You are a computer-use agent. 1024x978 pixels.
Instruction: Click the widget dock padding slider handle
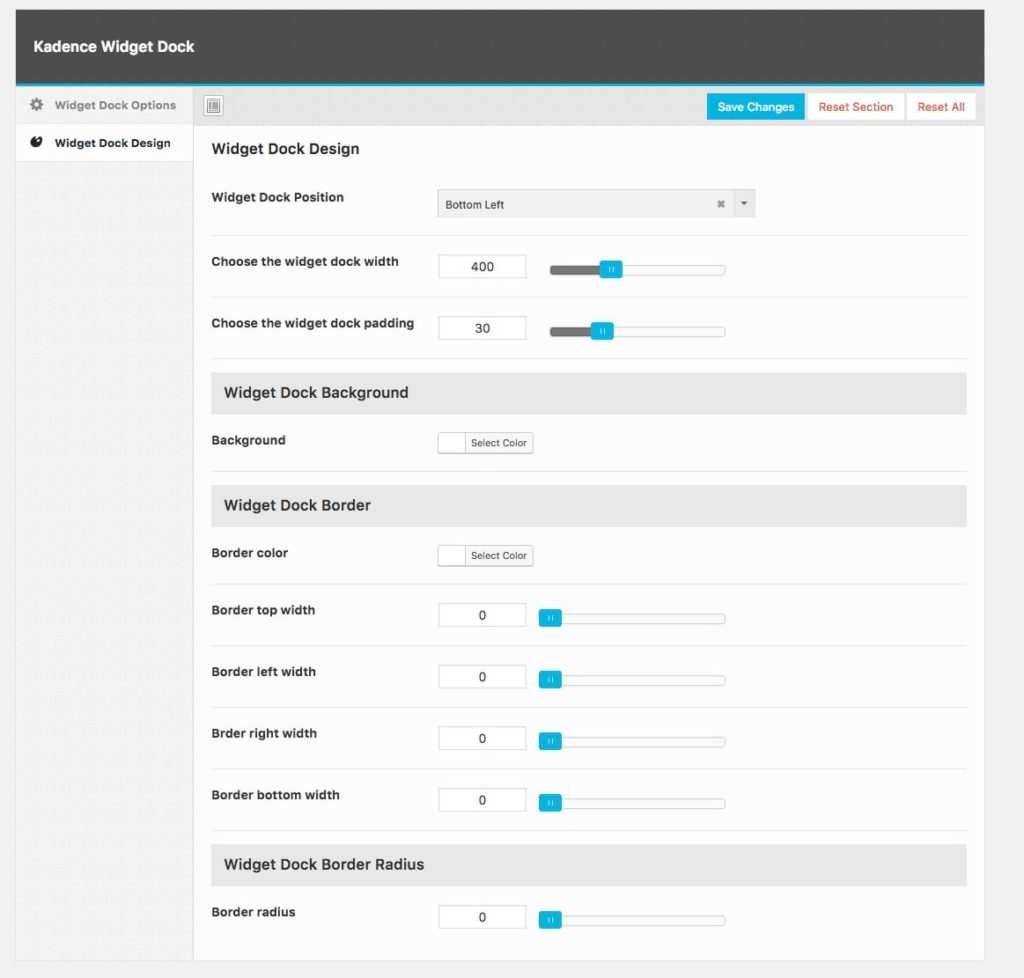(x=603, y=330)
